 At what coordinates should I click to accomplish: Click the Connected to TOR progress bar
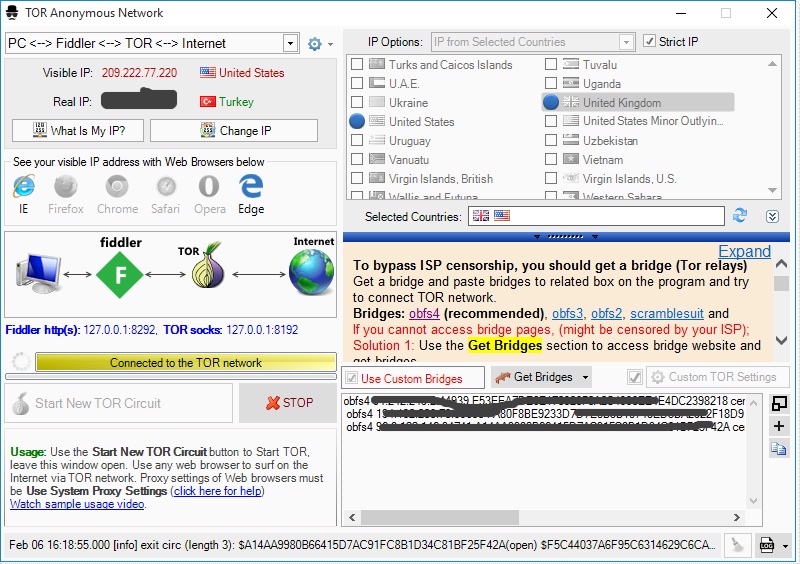pos(186,362)
